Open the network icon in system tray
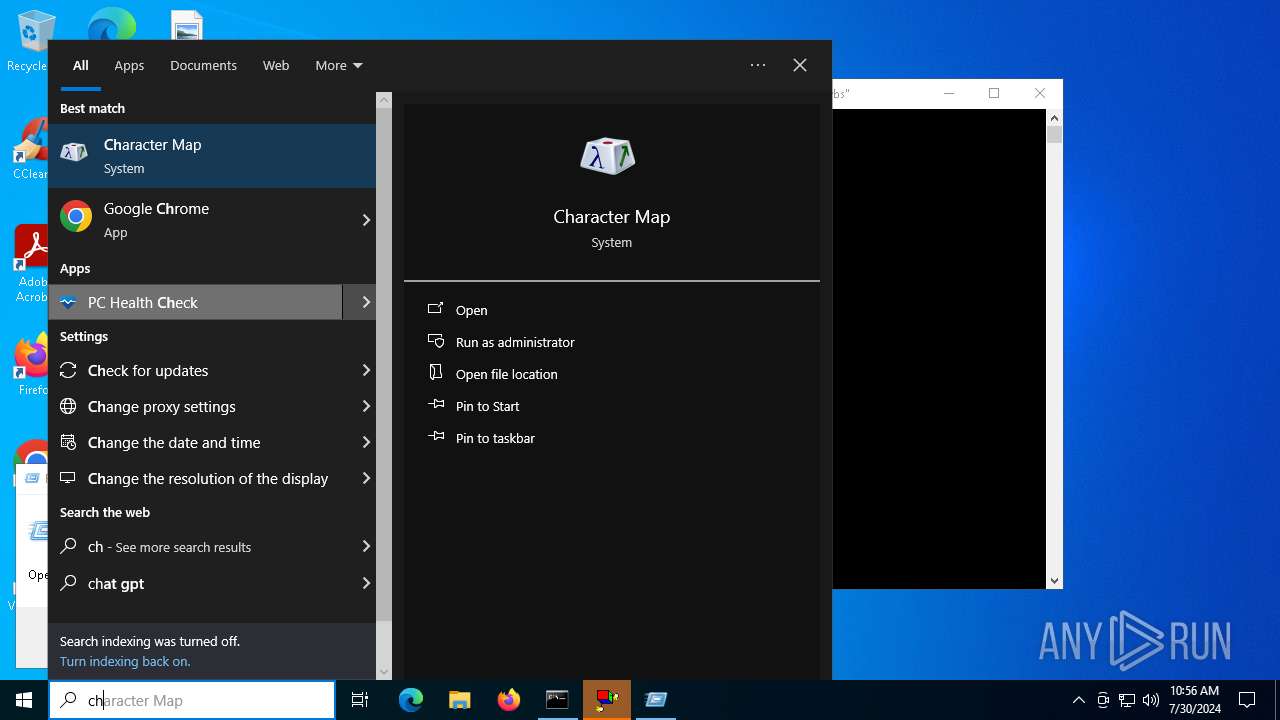Screen dimensions: 1280x720 [1127, 700]
